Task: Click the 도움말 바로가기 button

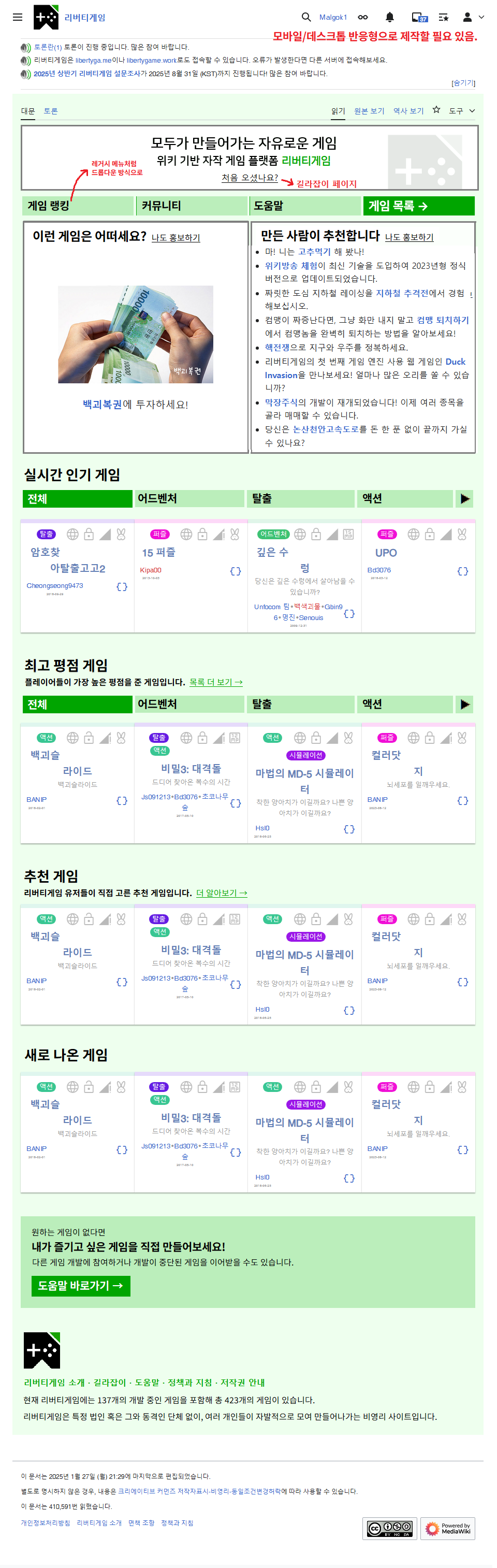Action: coord(80,1285)
